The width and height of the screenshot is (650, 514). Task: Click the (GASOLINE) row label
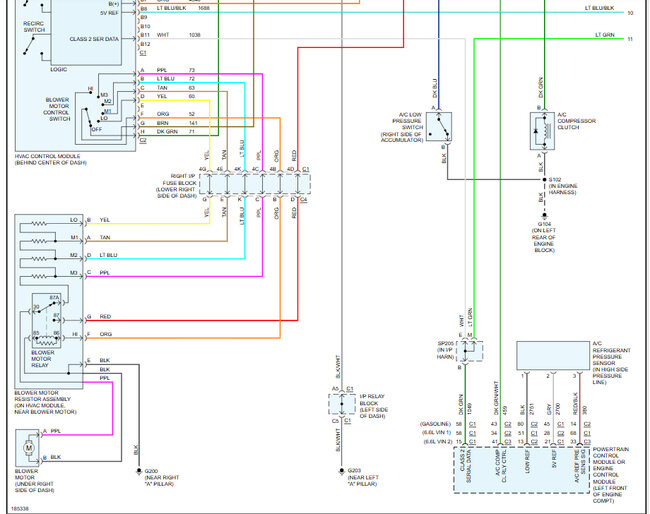click(x=435, y=424)
